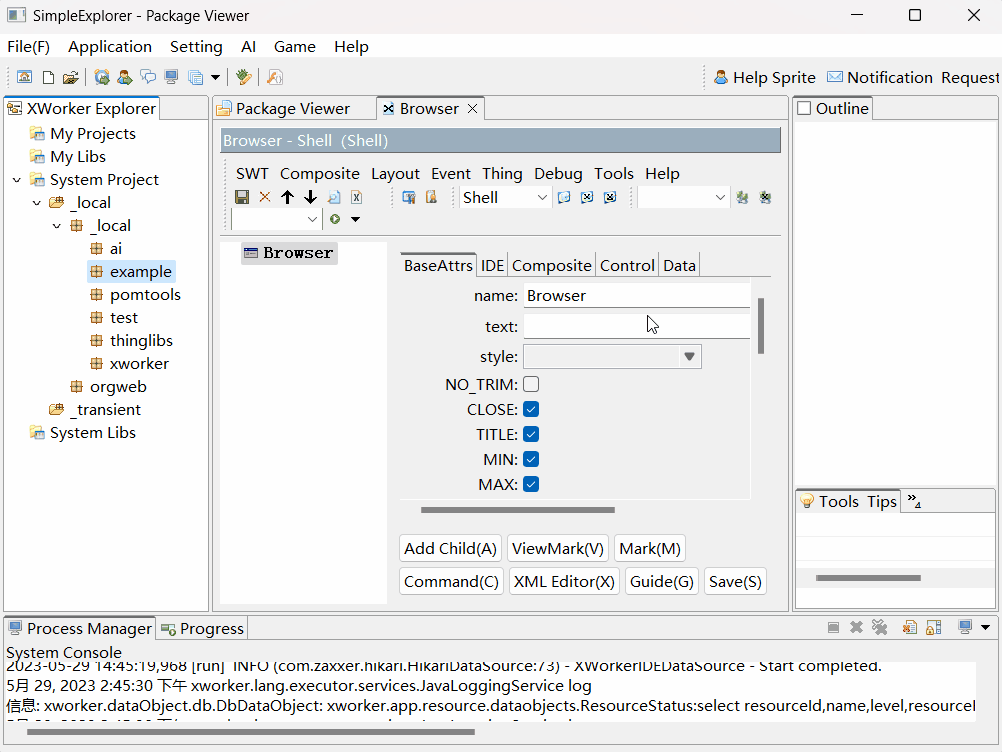Toggle the NO_TRIM checkbox
The width and height of the screenshot is (1002, 752).
click(x=531, y=384)
